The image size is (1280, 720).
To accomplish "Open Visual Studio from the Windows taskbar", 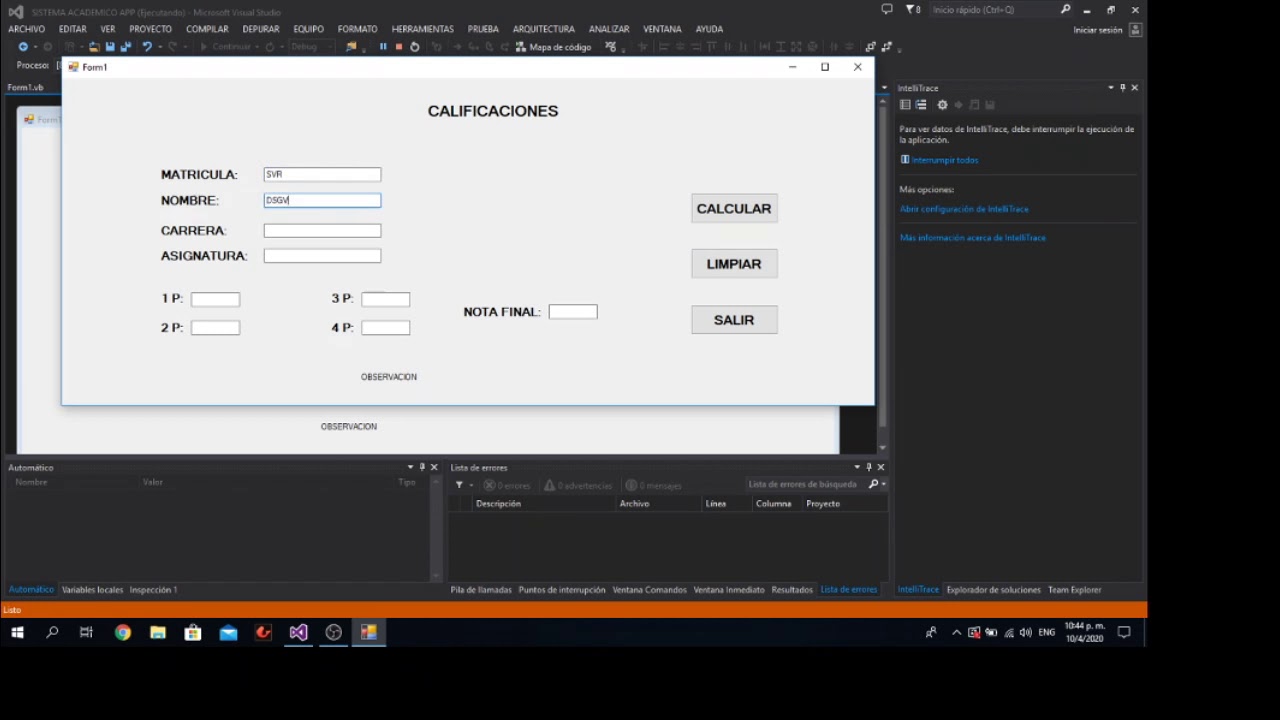I will [298, 632].
